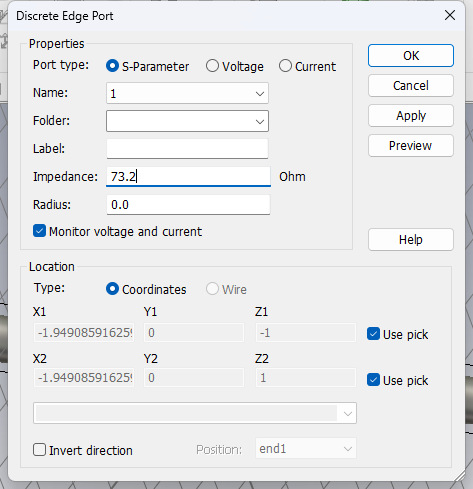Apply the port settings
This screenshot has height=489, width=473.
pos(411,116)
